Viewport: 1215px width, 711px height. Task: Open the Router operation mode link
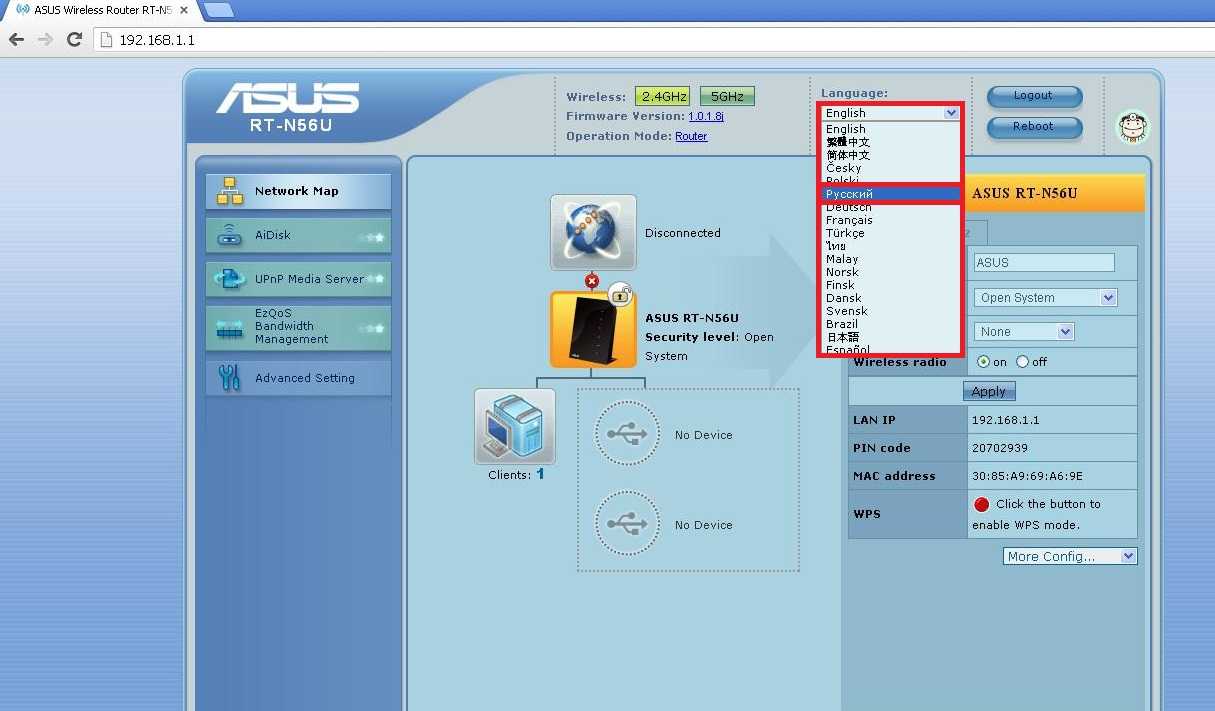tap(691, 136)
